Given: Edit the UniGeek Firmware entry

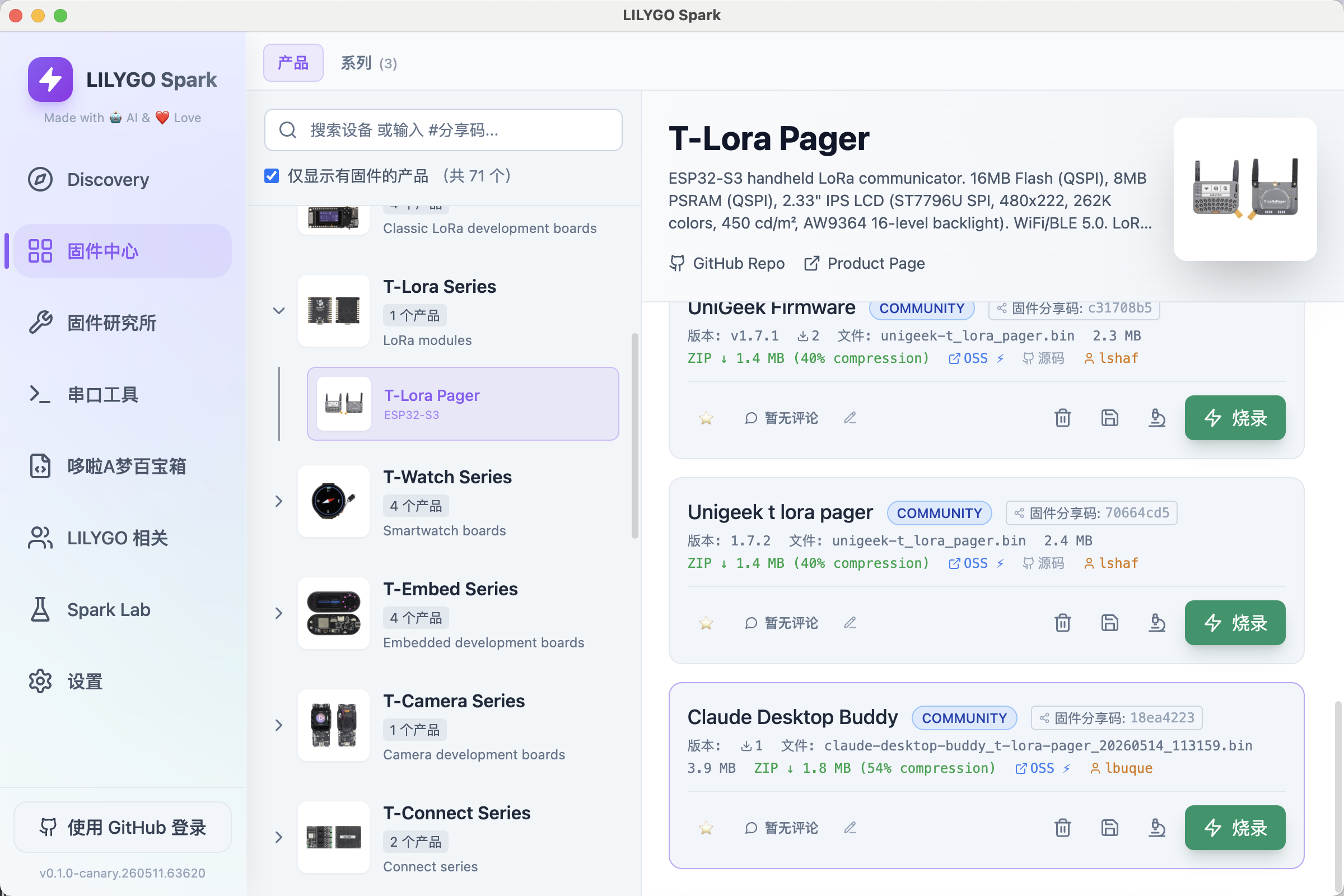Looking at the screenshot, I should [x=850, y=418].
